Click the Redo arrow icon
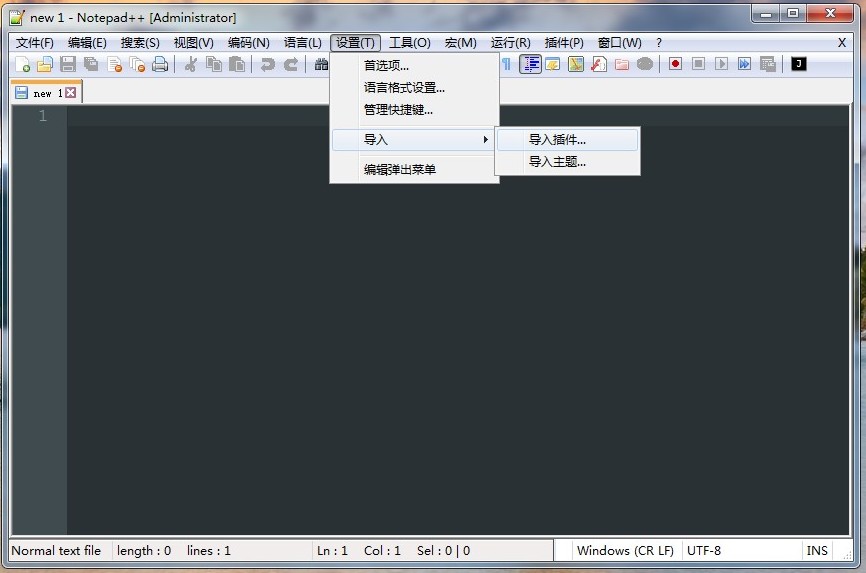Image resolution: width=866 pixels, height=573 pixels. [291, 65]
